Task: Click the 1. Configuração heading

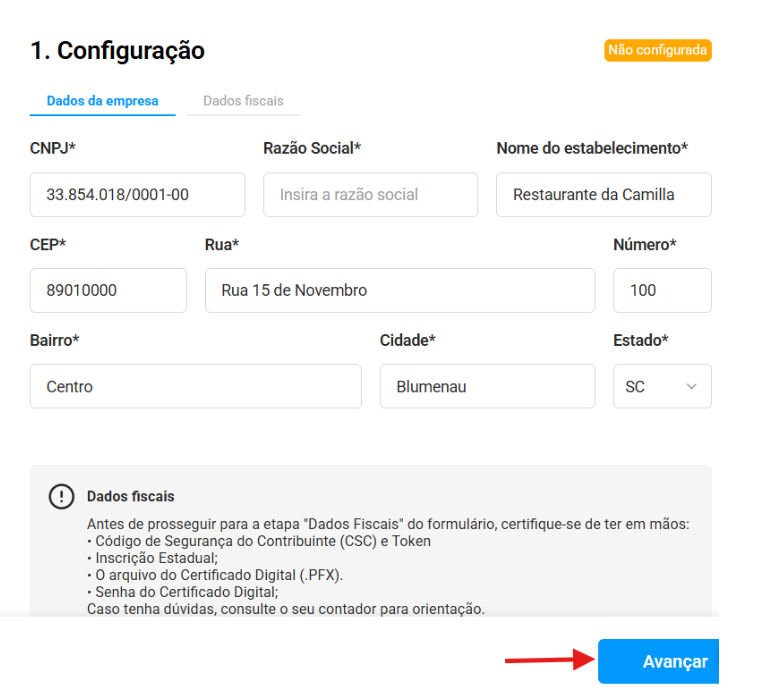Action: tap(117, 50)
